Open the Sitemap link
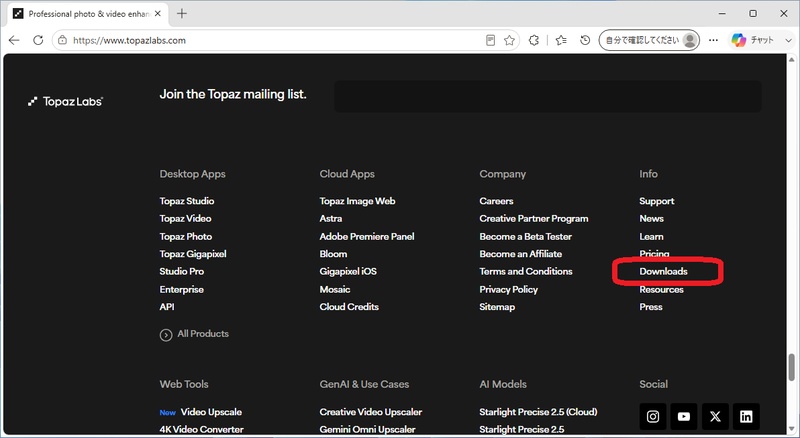The width and height of the screenshot is (800, 438). [497, 307]
